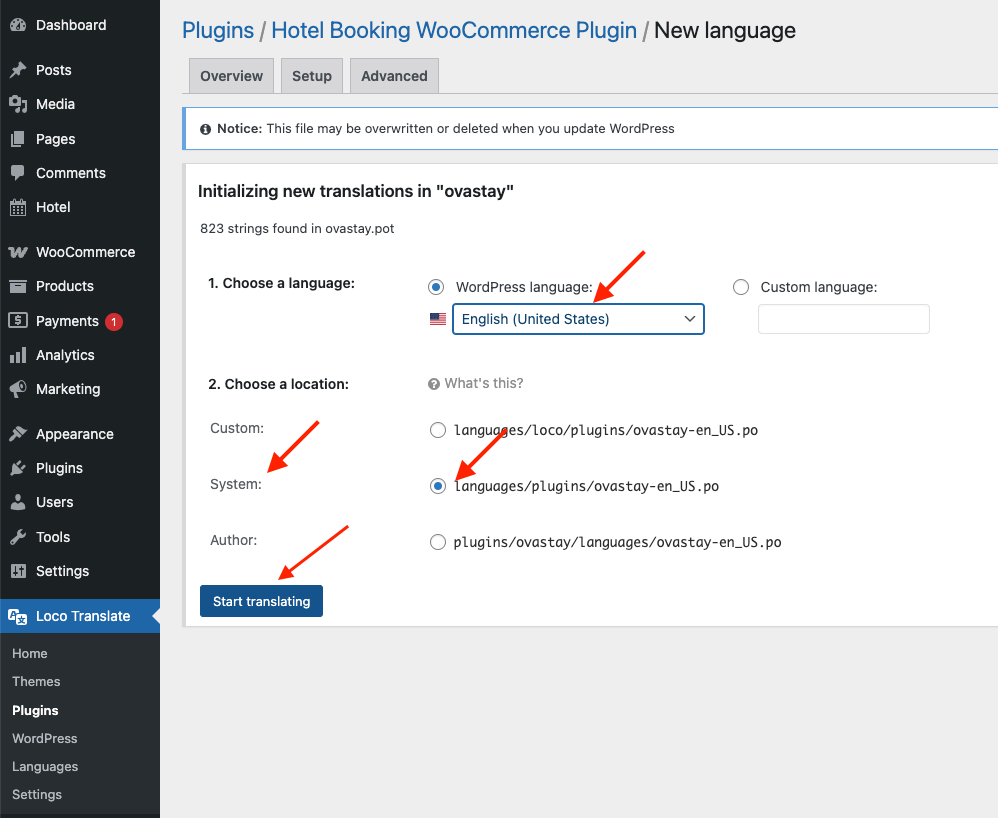Open Themes under Loco Translate submenu
Image resolution: width=998 pixels, height=818 pixels.
click(x=36, y=681)
